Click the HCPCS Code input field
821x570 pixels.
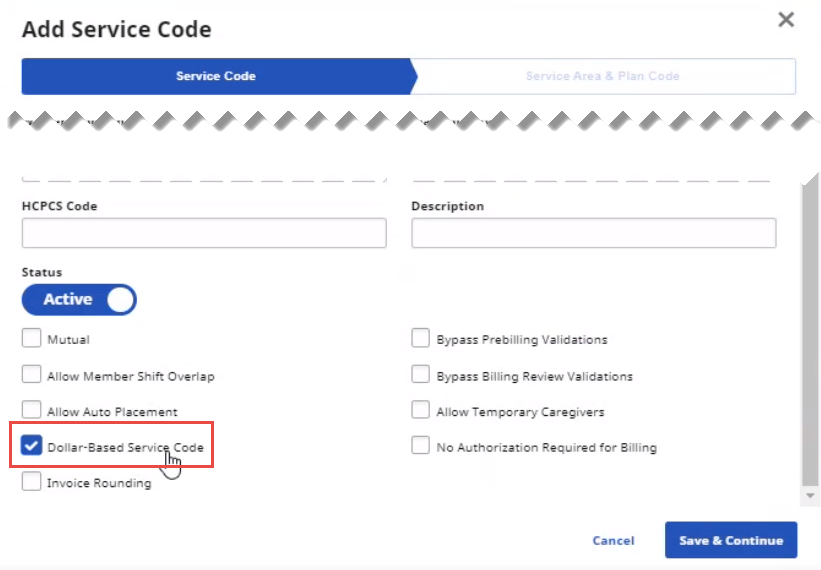pyautogui.click(x=204, y=233)
